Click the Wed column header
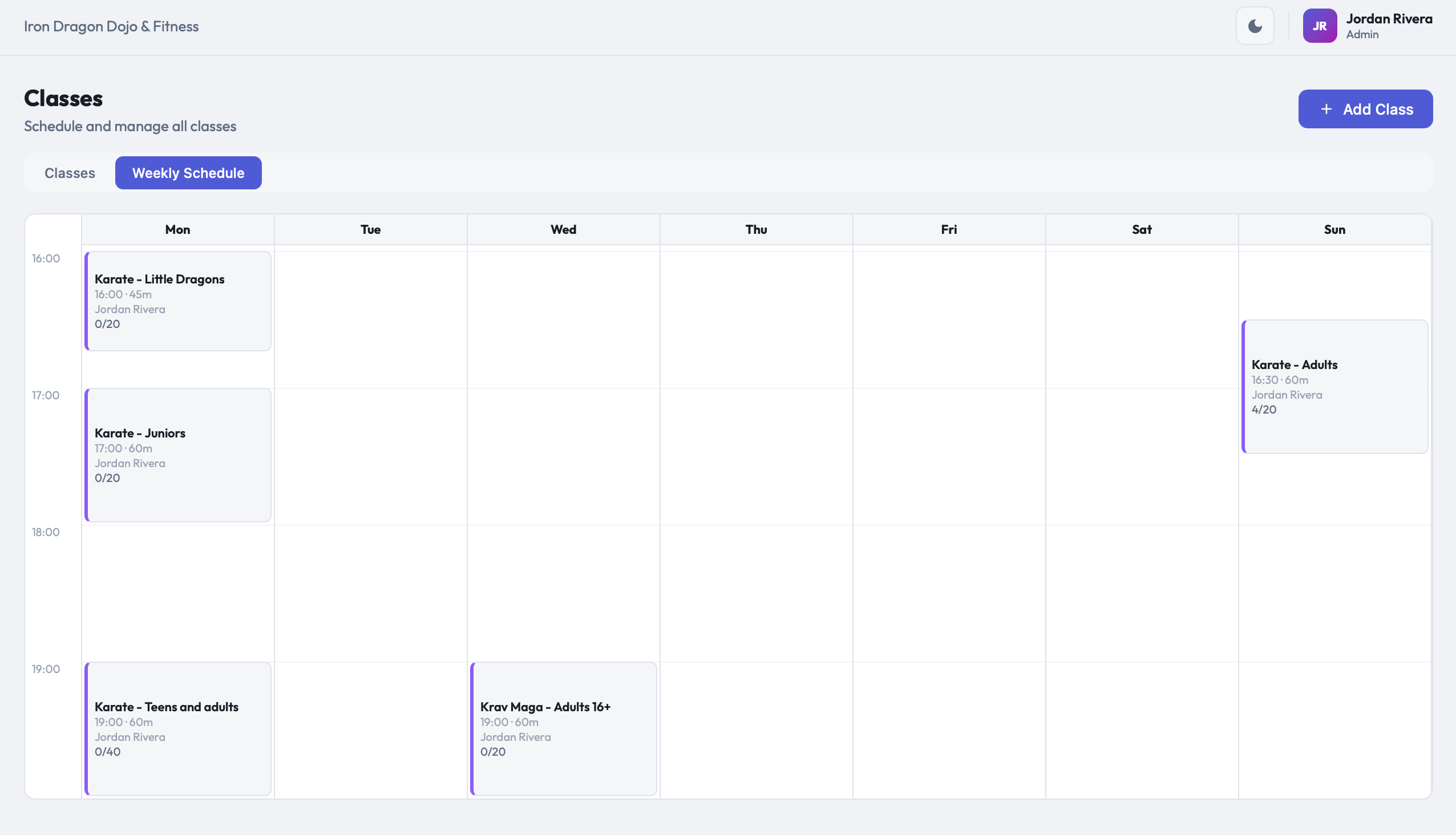The height and width of the screenshot is (835, 1456). 563,229
